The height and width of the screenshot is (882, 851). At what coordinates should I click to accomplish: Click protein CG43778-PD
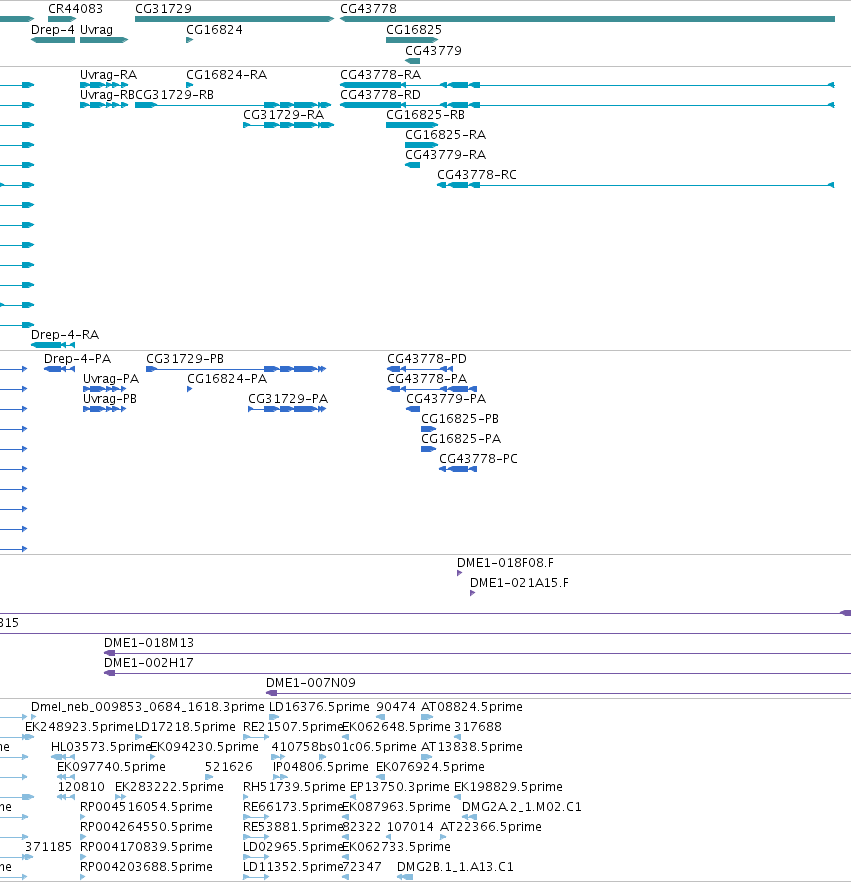(420, 369)
